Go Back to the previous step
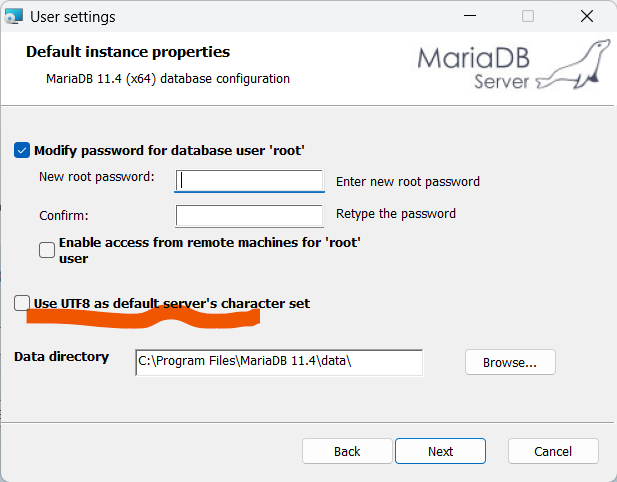 [347, 451]
